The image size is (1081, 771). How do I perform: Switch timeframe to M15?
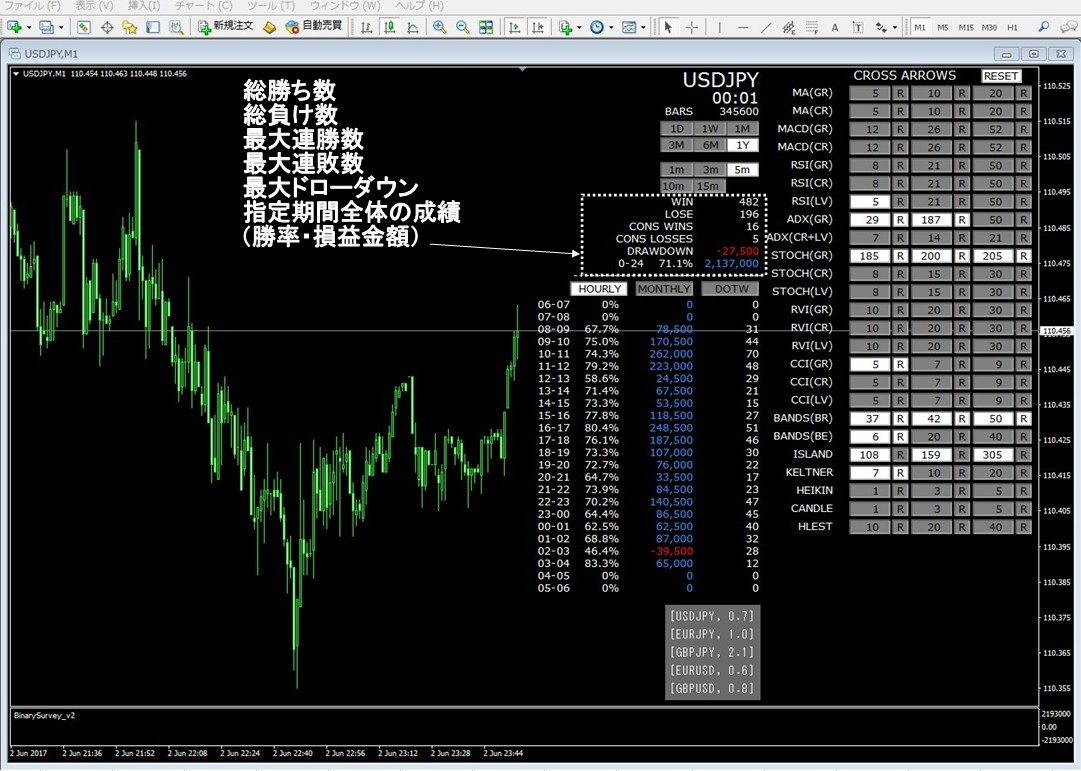tap(966, 28)
